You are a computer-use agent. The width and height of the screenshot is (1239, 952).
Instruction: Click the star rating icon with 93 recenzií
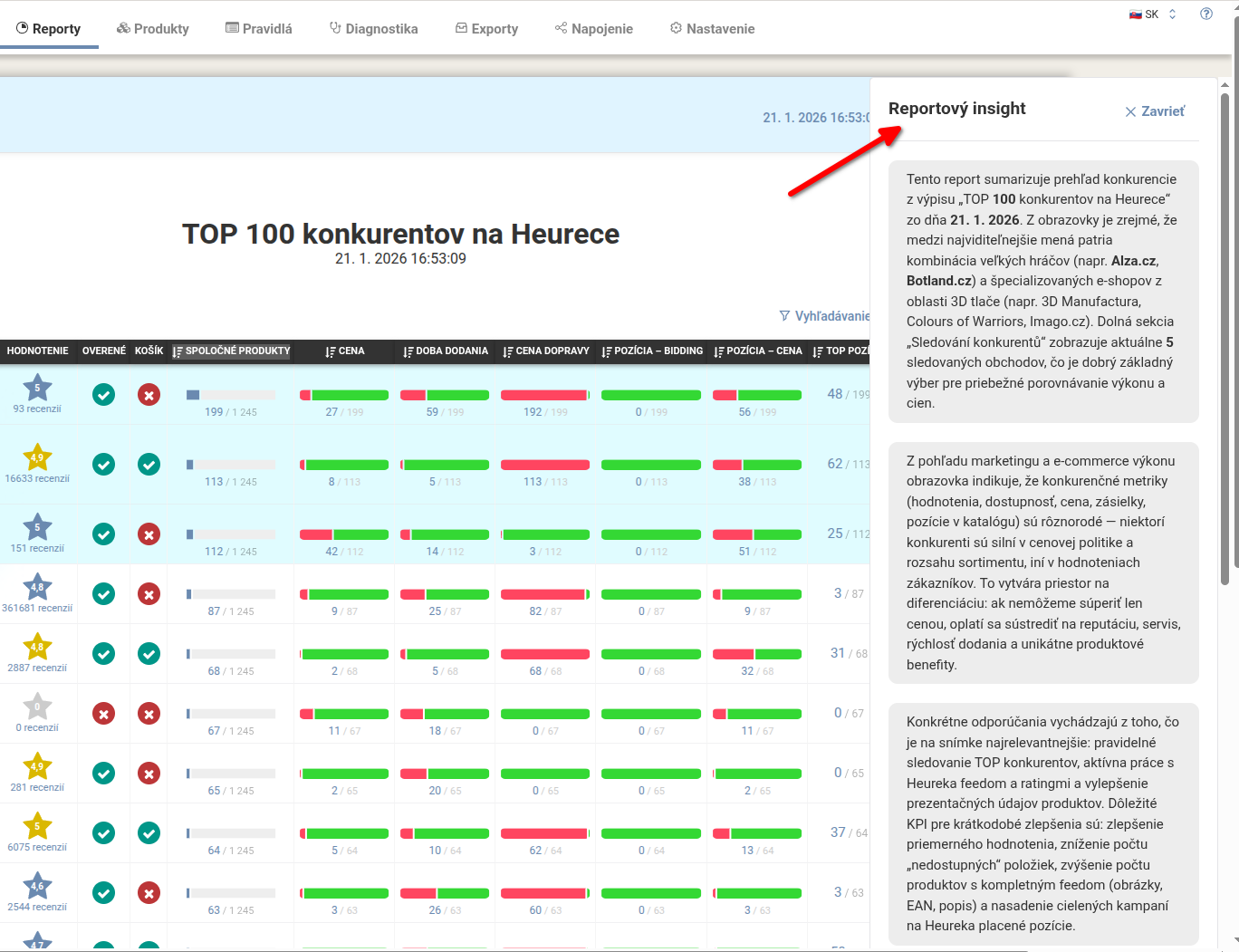coord(37,388)
